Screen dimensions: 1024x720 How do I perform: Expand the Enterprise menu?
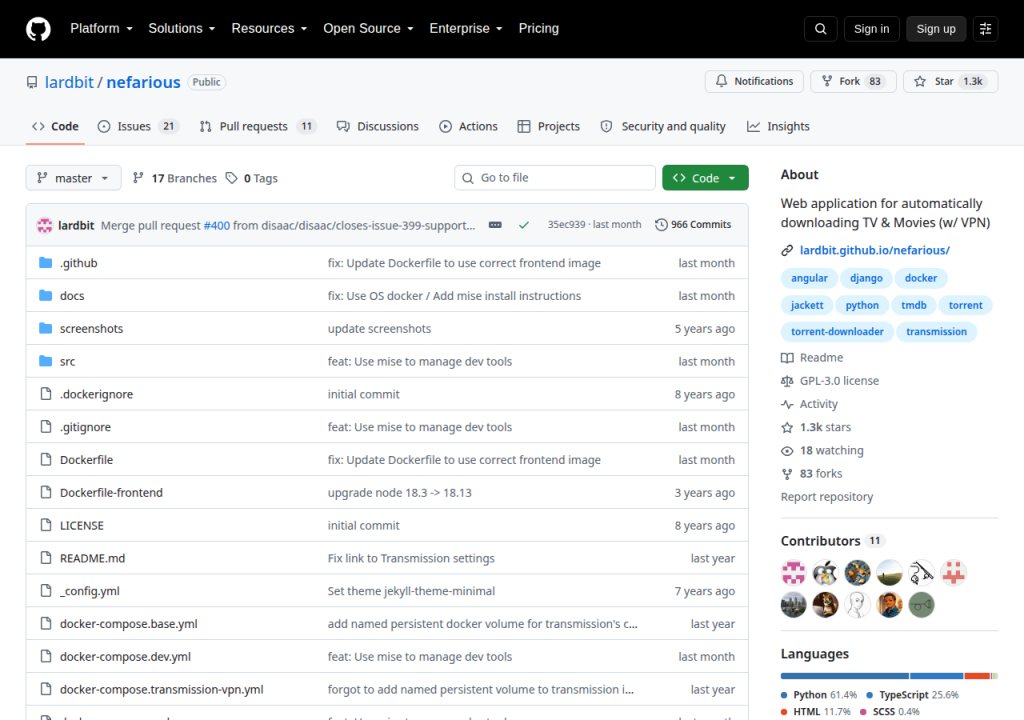[466, 29]
